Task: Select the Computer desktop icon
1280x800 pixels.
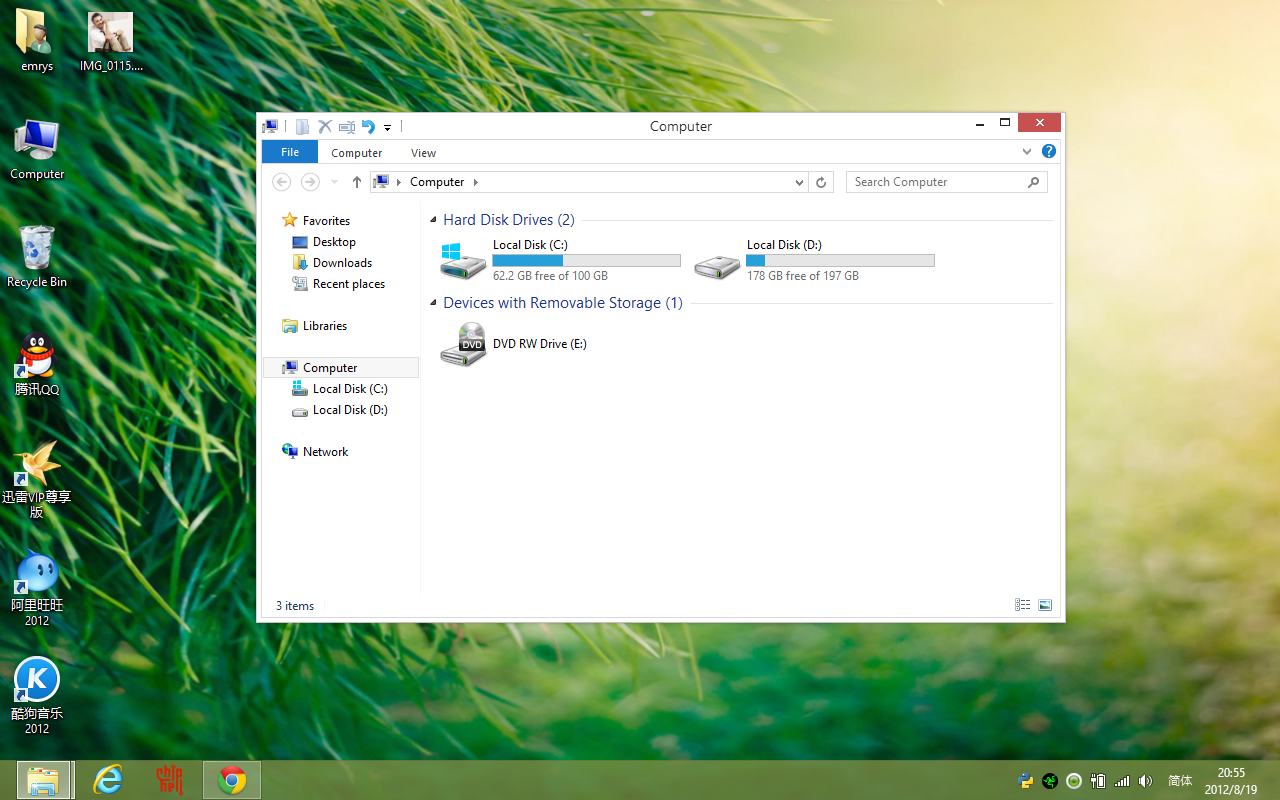Action: [37, 150]
